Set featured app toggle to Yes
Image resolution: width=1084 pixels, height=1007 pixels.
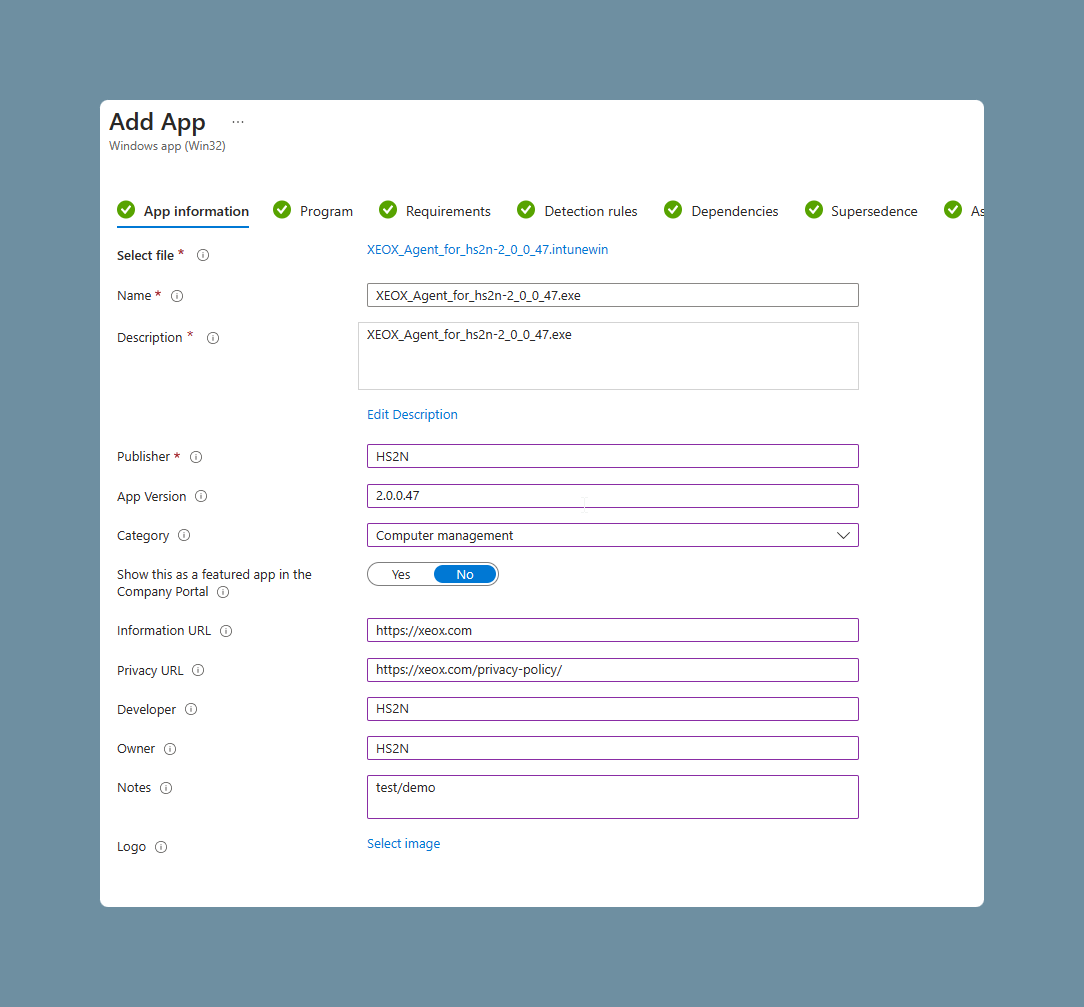401,574
